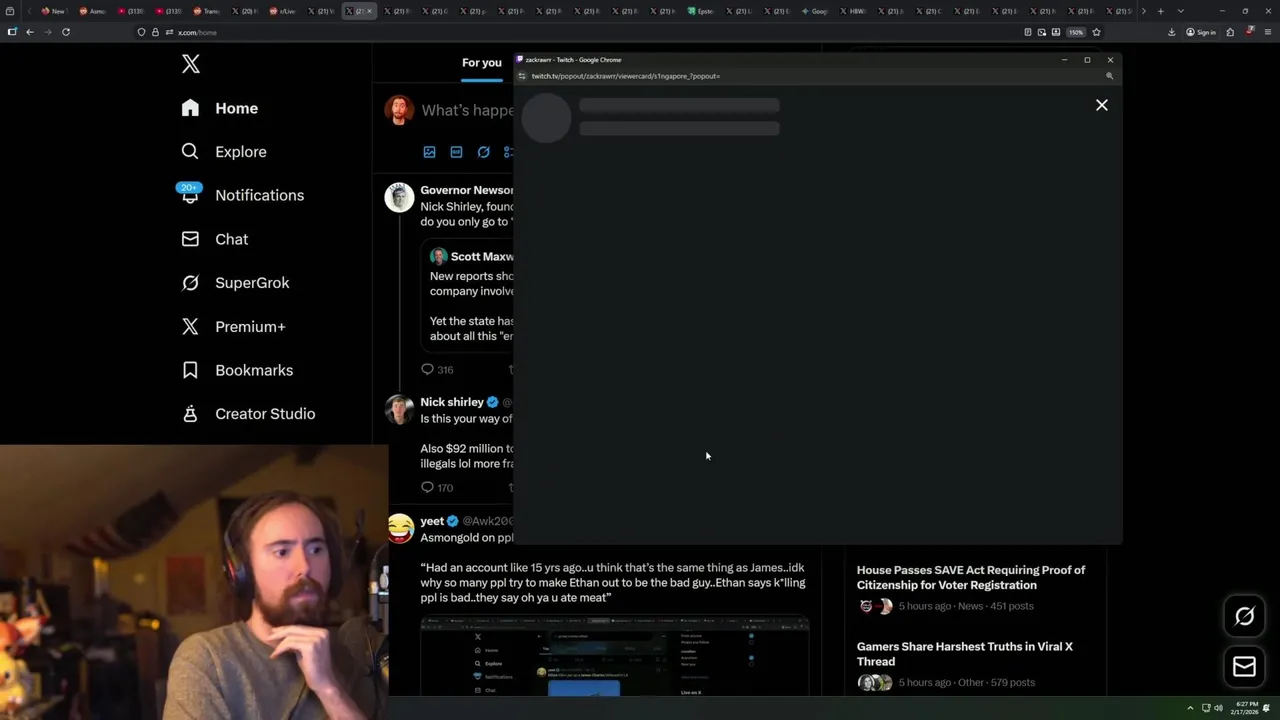The height and width of the screenshot is (720, 1280).
Task: Add an image to the post composer
Action: click(429, 152)
